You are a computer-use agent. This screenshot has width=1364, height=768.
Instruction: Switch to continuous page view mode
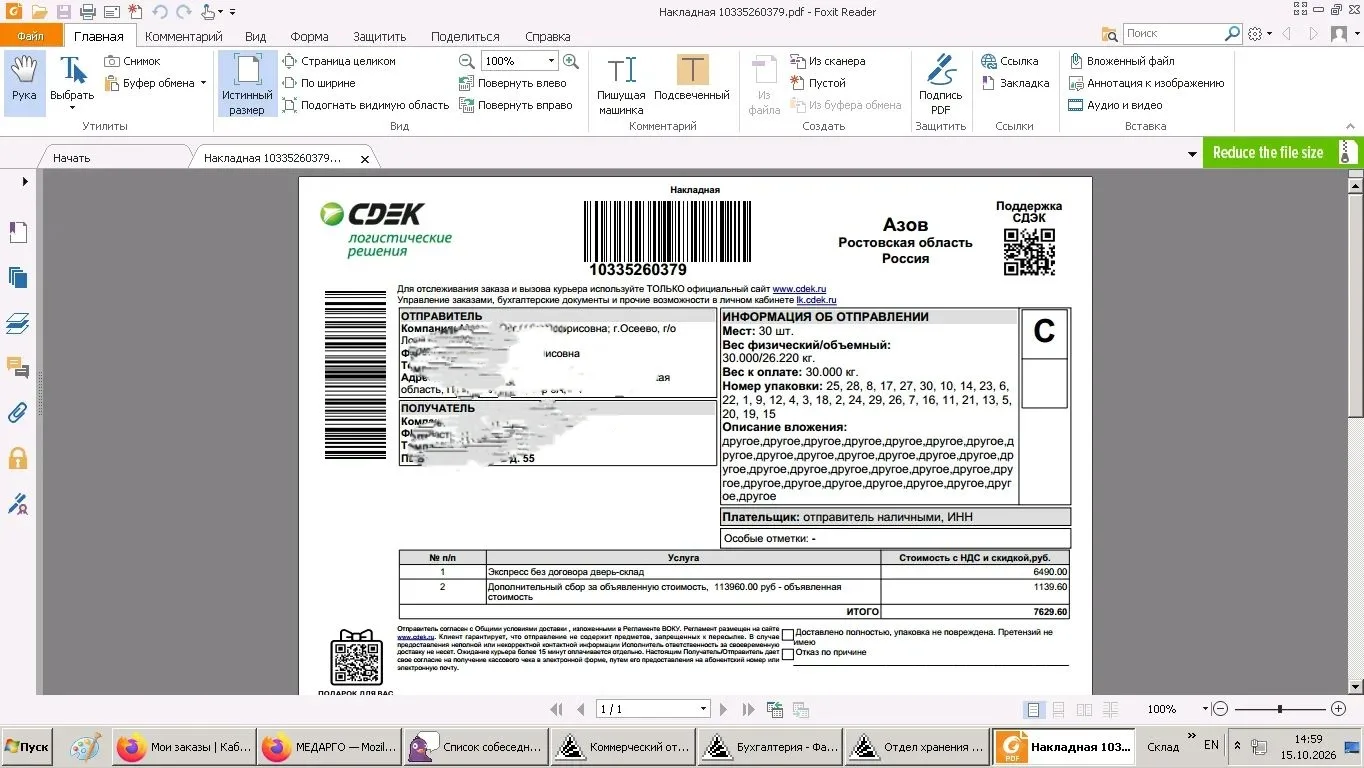[1059, 709]
